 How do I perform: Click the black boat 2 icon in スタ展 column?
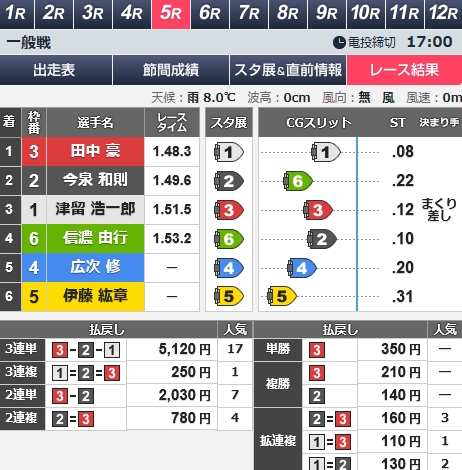coord(229,181)
